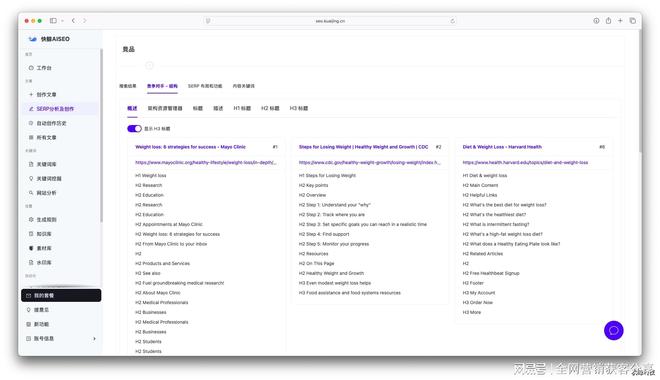Toggle the show H3 headings switch

coord(134,128)
